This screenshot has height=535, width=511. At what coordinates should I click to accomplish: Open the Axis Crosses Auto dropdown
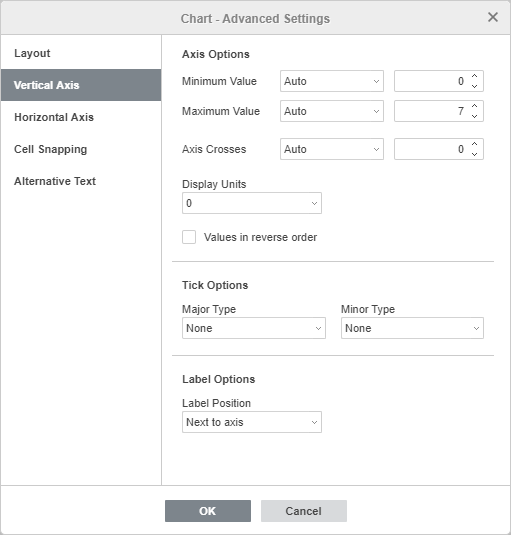coord(332,149)
